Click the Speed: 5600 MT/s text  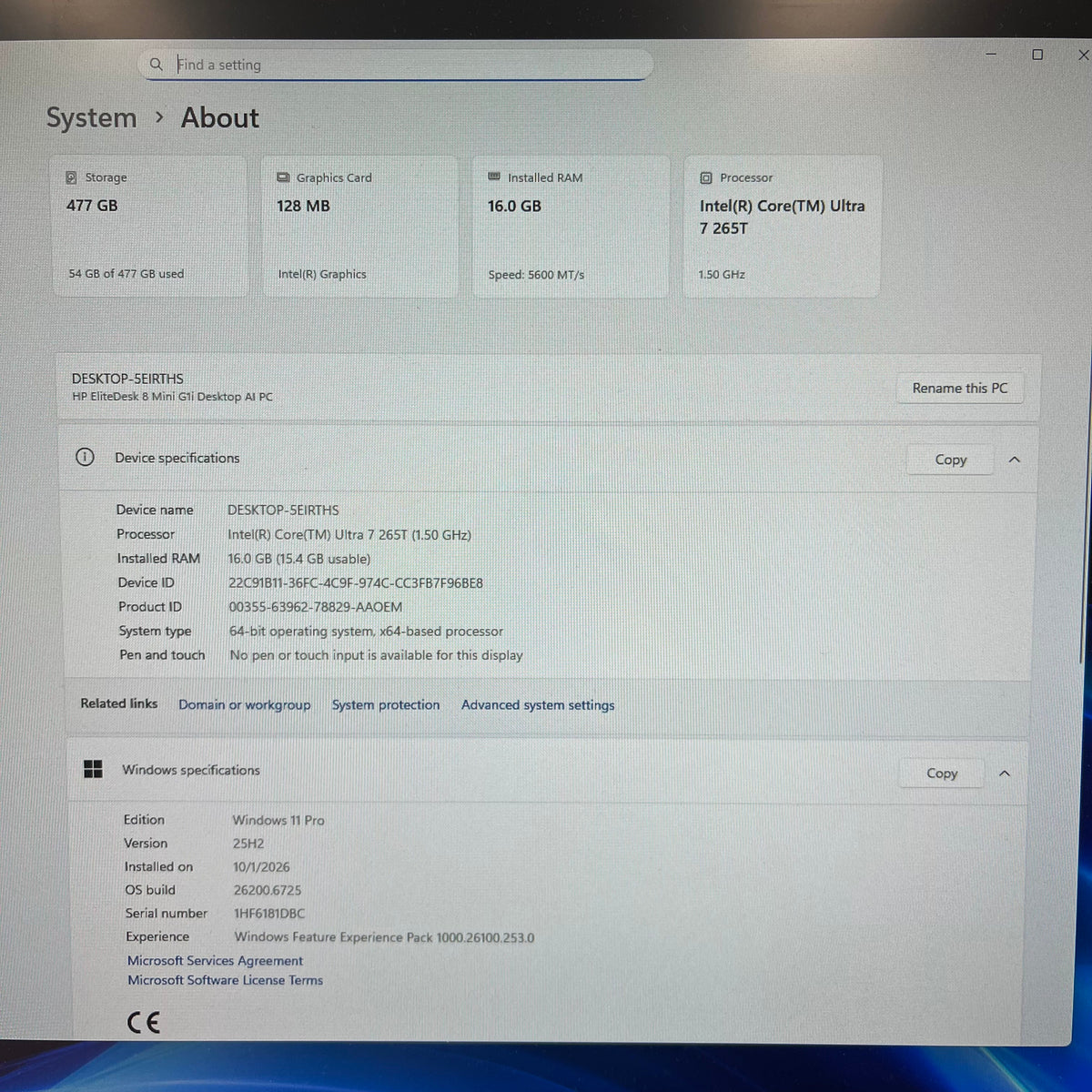tap(536, 274)
